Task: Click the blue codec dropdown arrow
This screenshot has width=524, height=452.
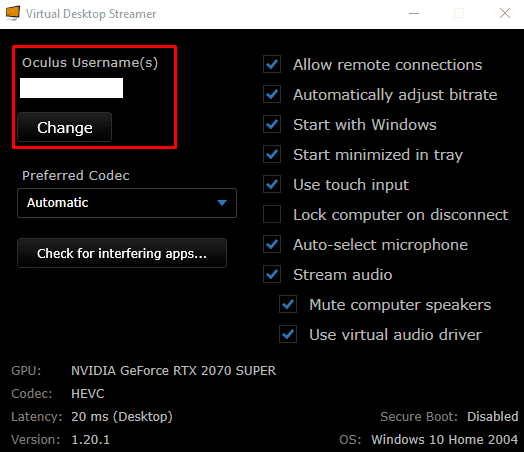Action: click(x=222, y=202)
